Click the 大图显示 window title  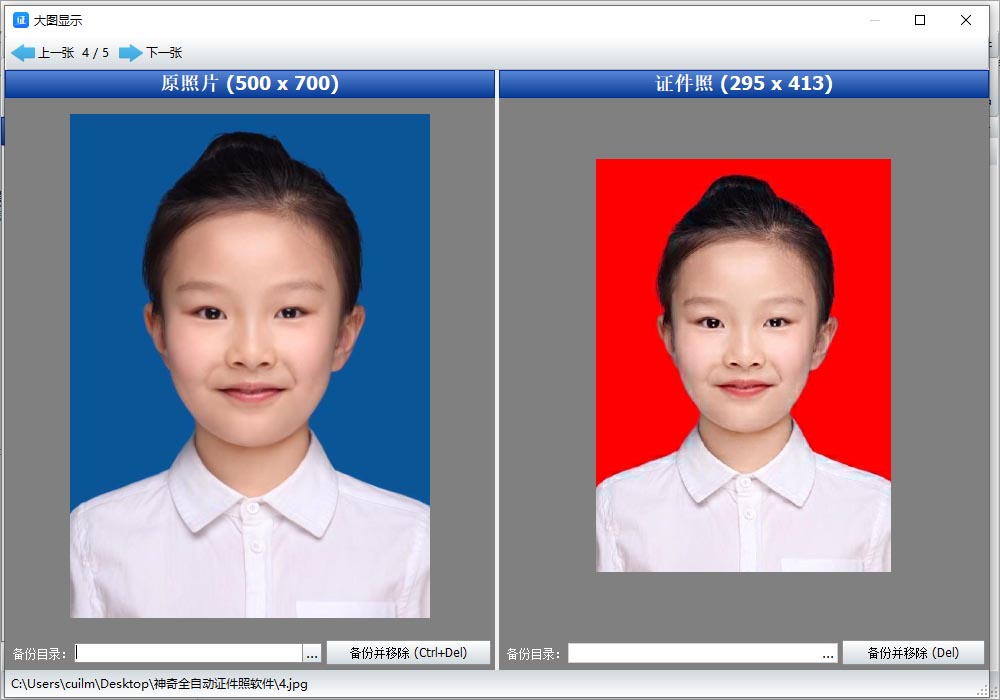(57, 20)
